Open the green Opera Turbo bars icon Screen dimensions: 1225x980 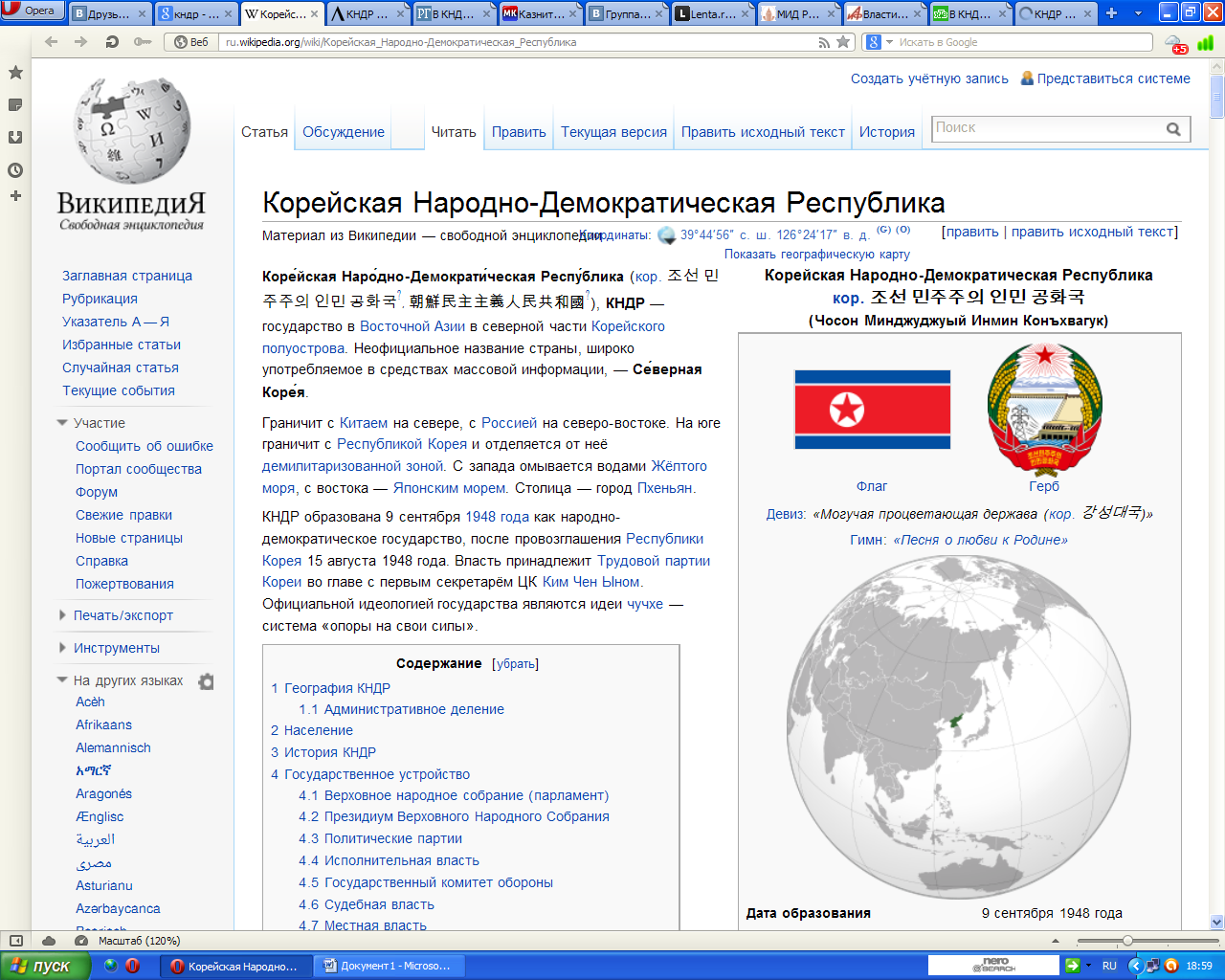click(x=1206, y=42)
